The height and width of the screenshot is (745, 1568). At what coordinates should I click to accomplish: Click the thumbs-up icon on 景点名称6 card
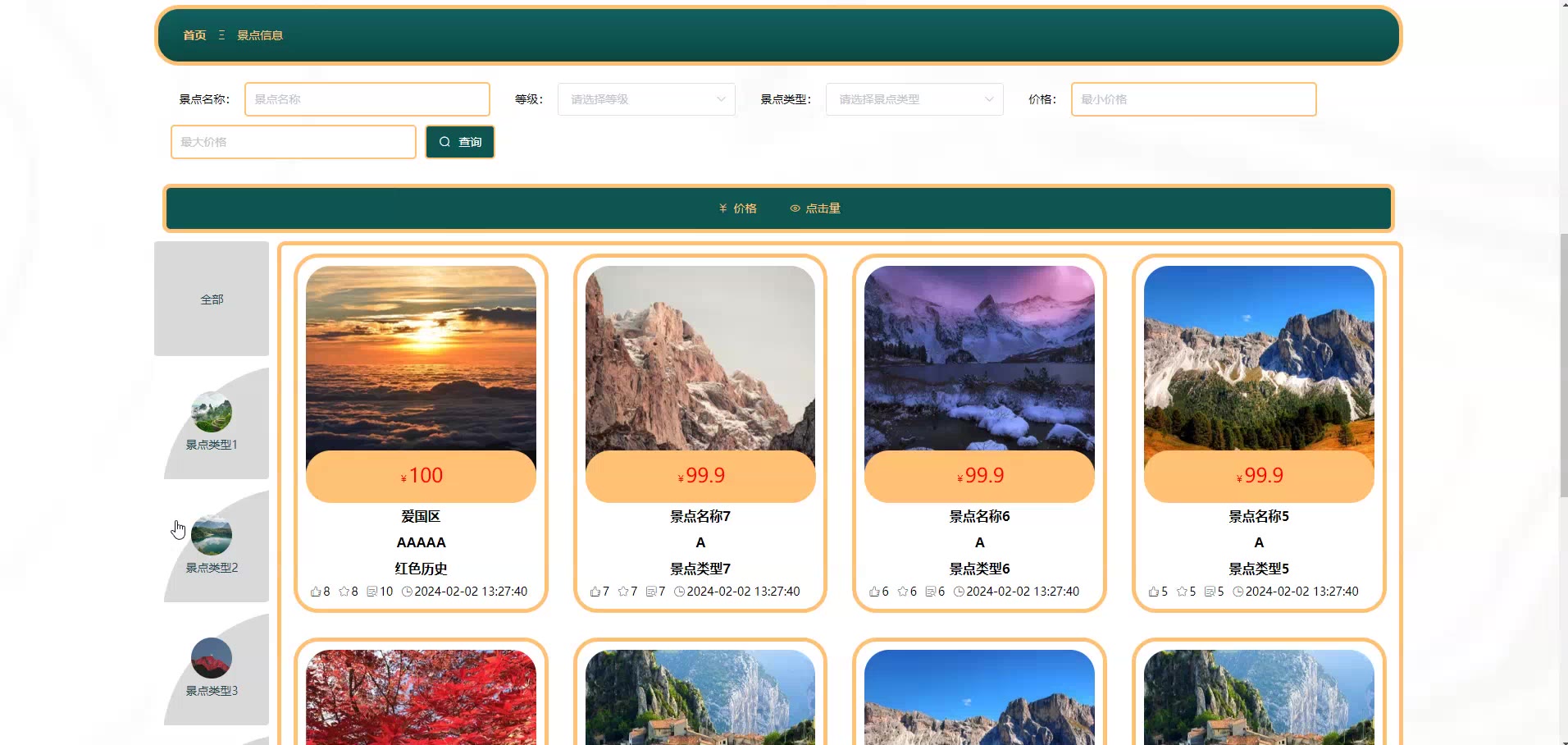tap(874, 592)
